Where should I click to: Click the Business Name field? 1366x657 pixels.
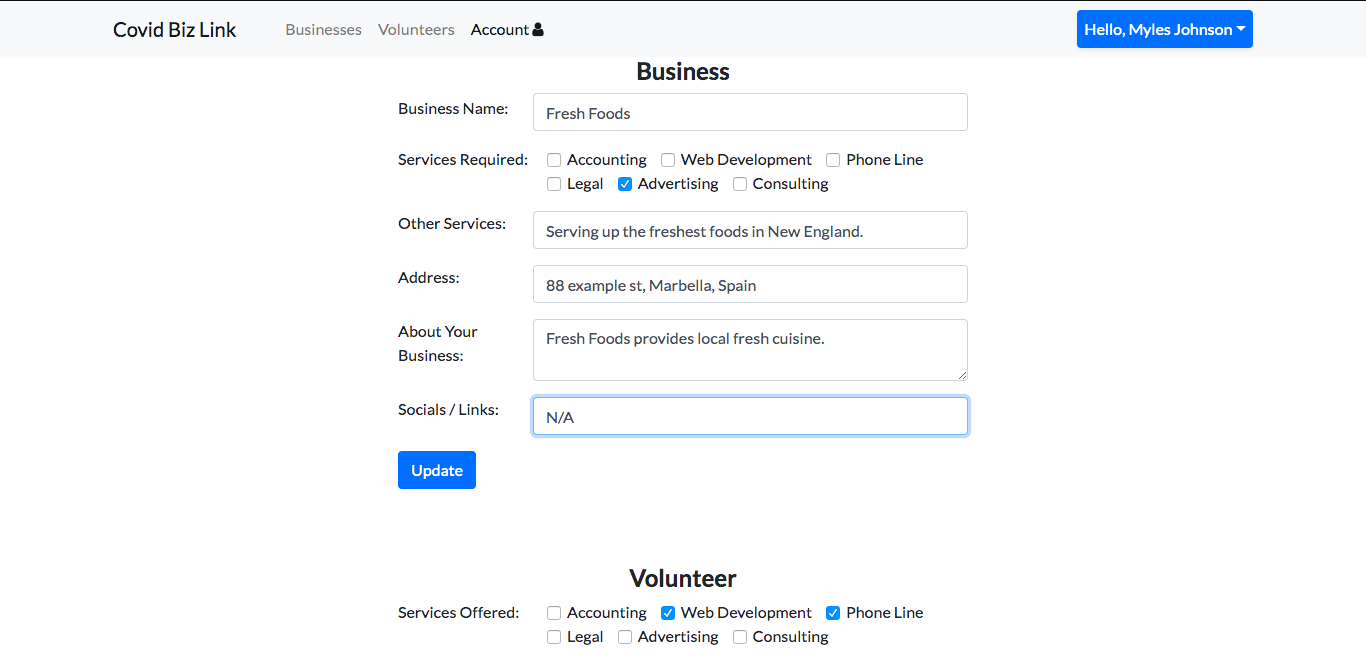pyautogui.click(x=750, y=112)
